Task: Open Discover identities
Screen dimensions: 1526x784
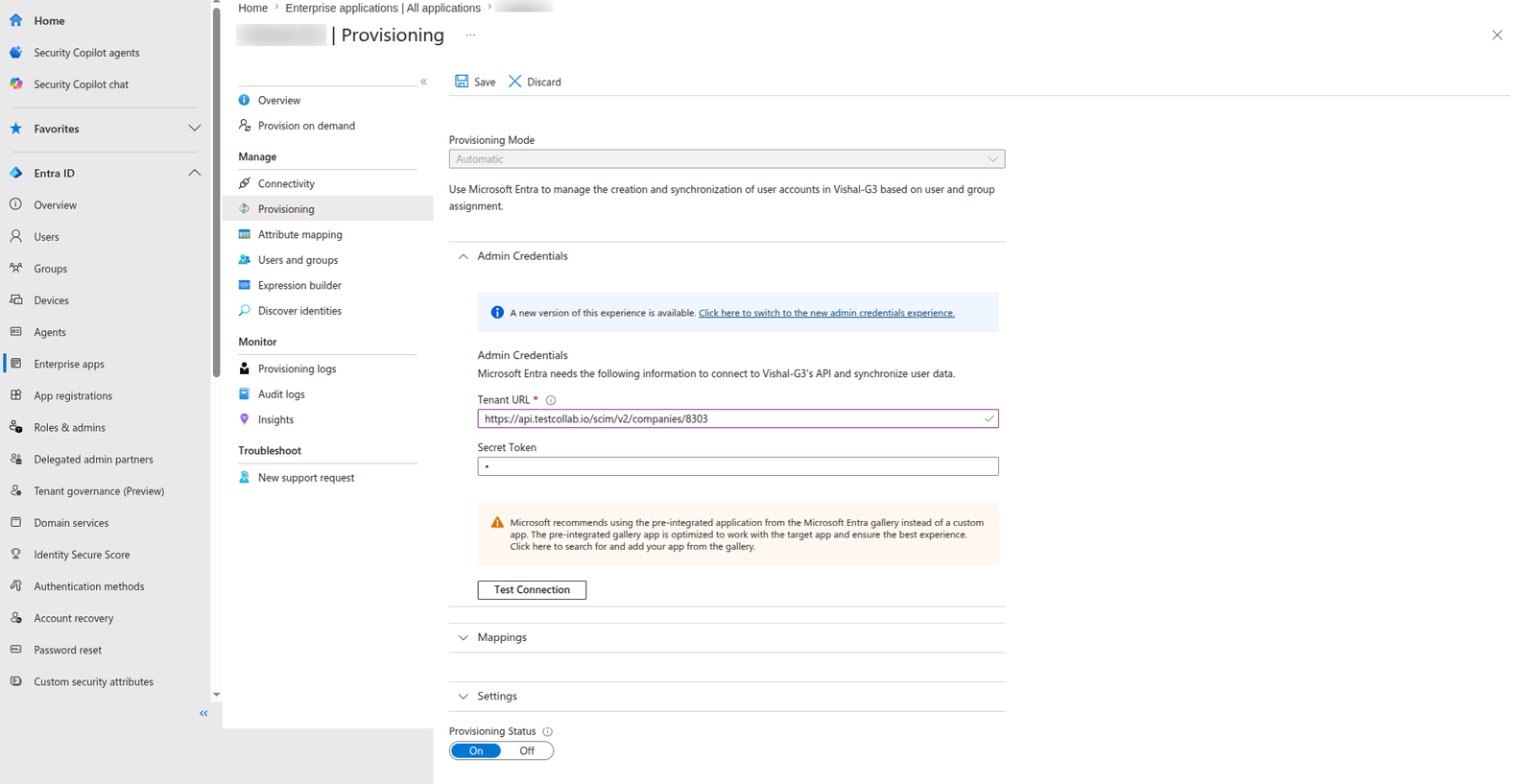Action: 299,311
